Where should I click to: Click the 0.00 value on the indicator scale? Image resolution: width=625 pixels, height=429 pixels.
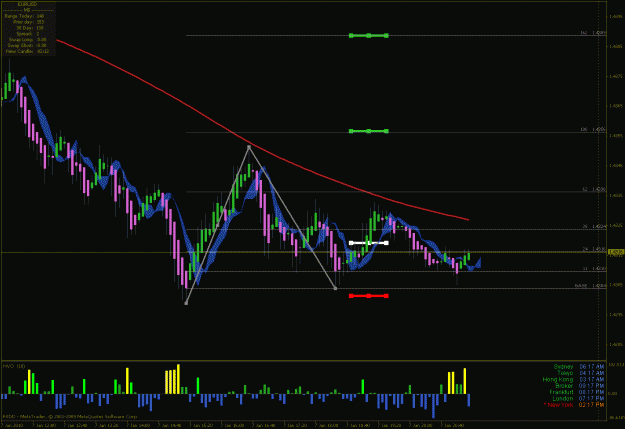pos(615,394)
